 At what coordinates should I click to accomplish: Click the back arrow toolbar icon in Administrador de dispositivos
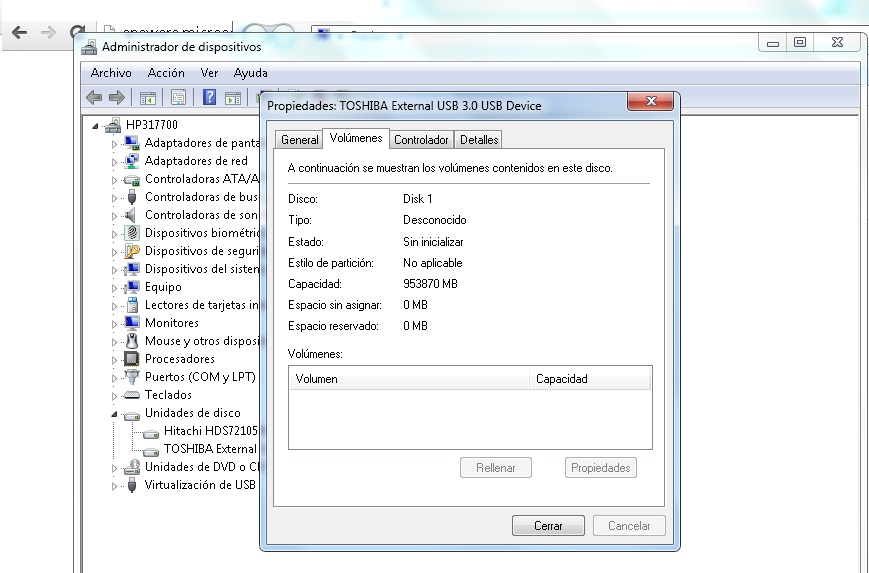coord(94,98)
